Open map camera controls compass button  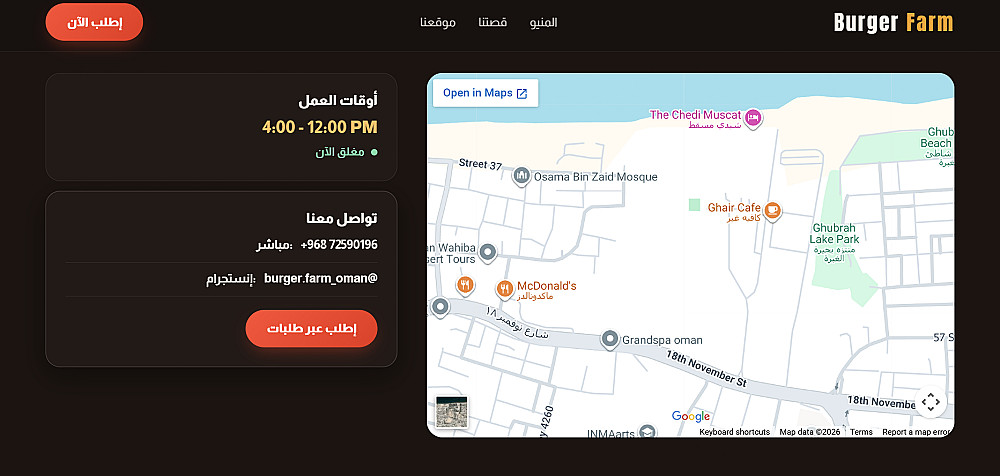(930, 402)
